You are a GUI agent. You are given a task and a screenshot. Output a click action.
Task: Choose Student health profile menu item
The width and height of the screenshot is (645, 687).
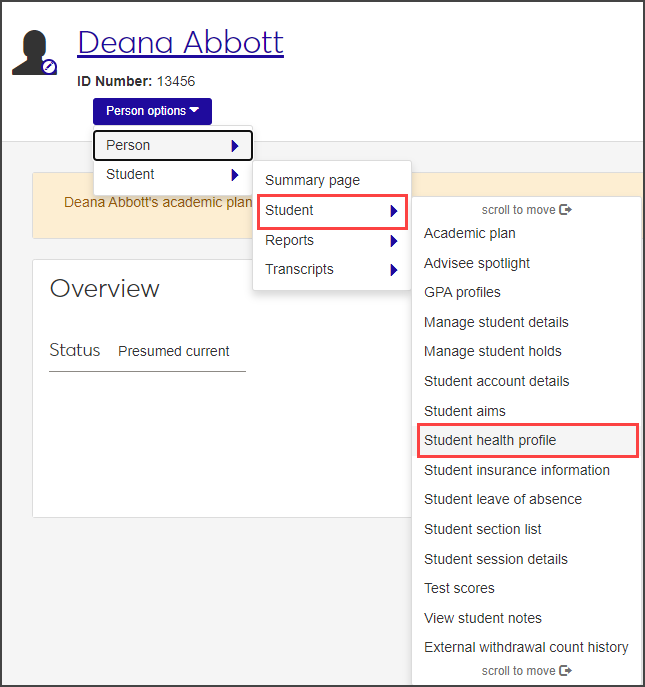click(490, 440)
